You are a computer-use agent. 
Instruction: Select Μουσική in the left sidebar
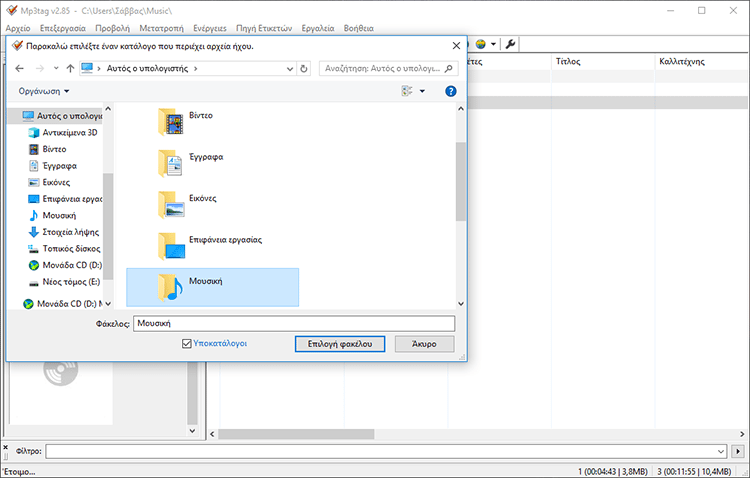coord(53,216)
